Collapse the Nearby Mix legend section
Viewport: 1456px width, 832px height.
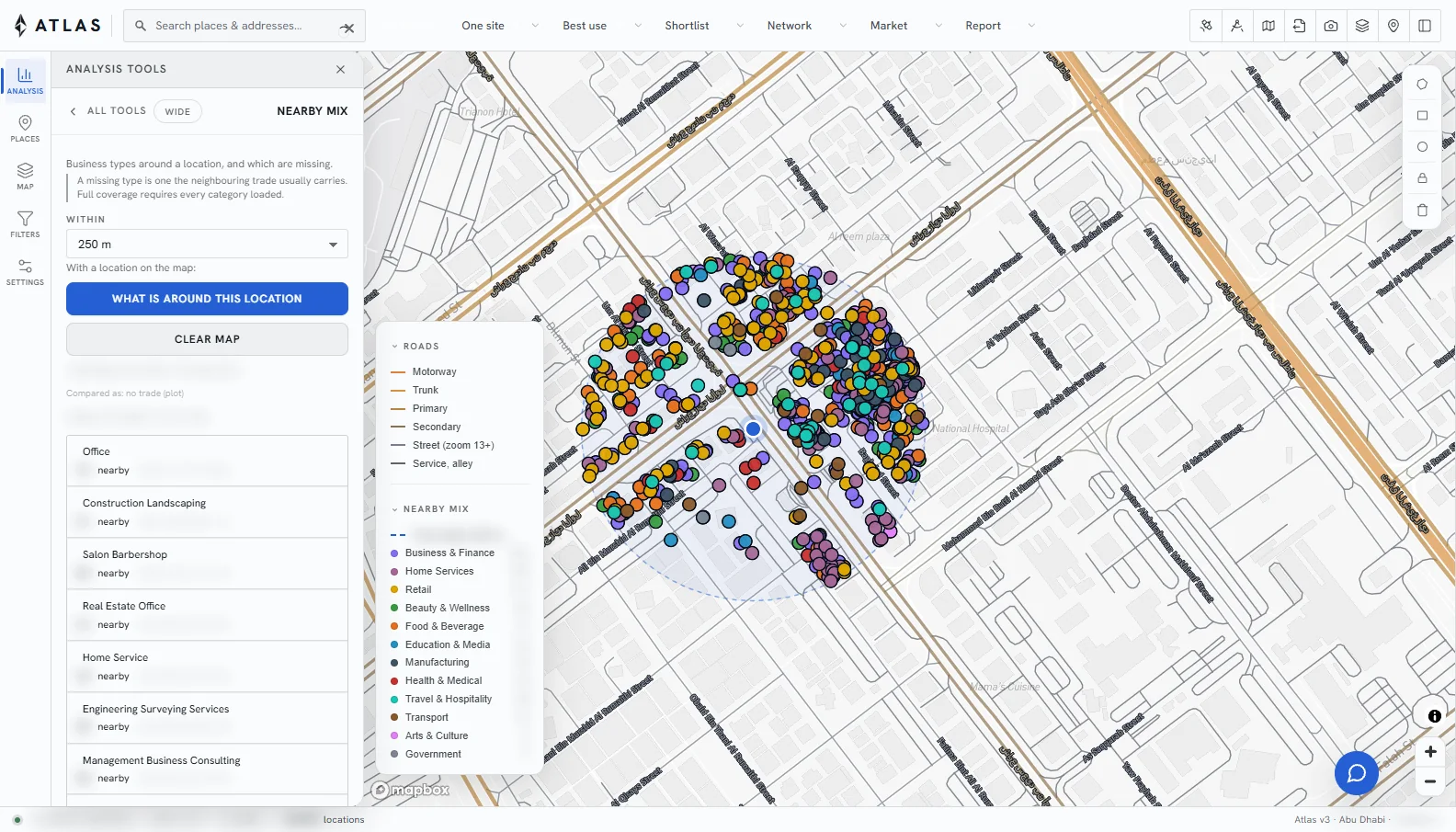[x=430, y=509]
